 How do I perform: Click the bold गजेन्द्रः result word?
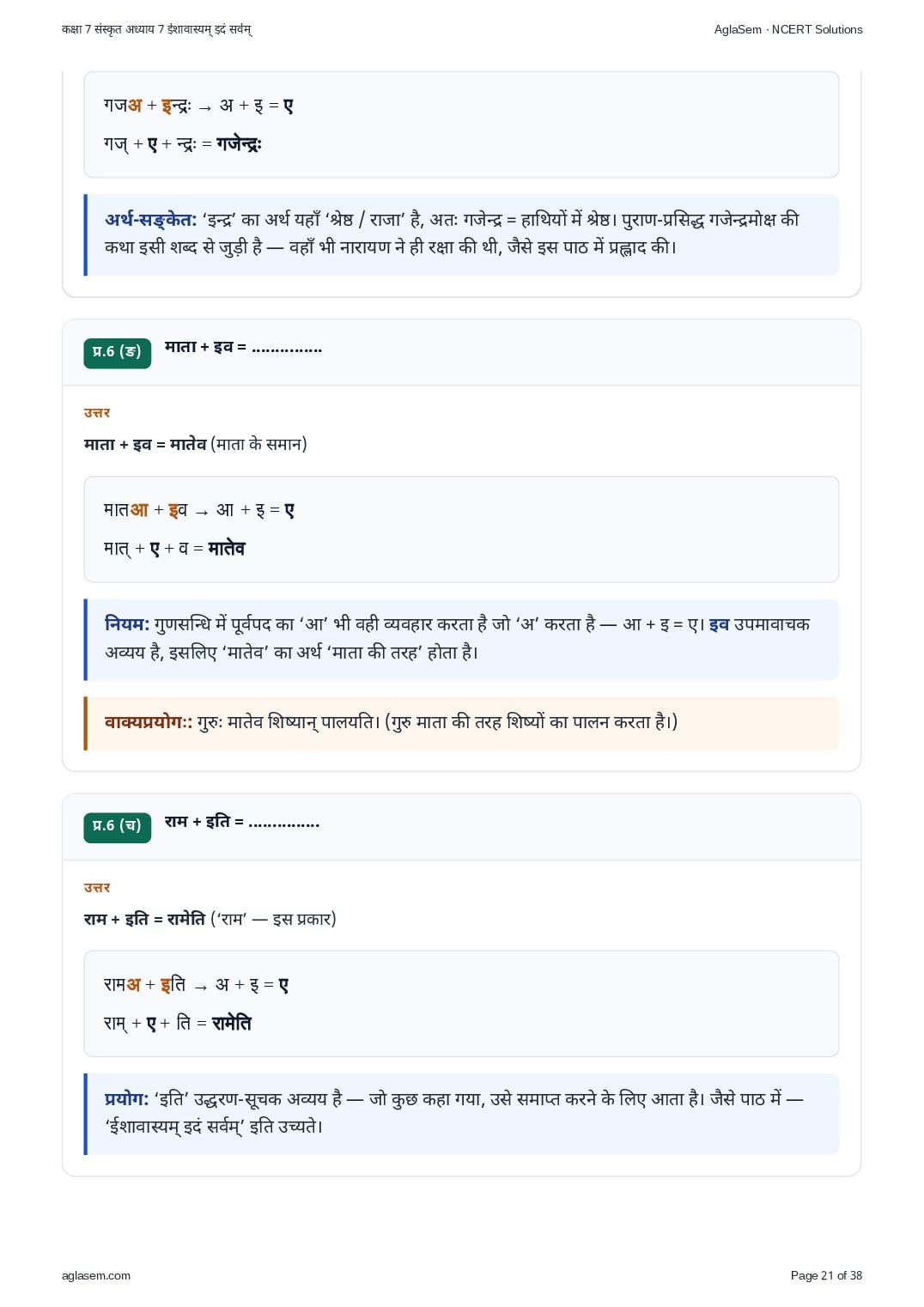(x=239, y=144)
